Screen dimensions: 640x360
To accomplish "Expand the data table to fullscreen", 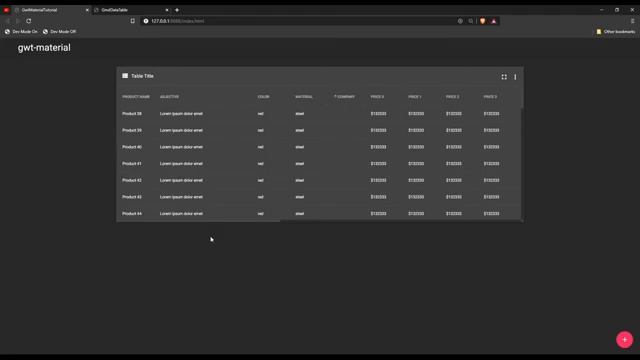I will [x=504, y=77].
